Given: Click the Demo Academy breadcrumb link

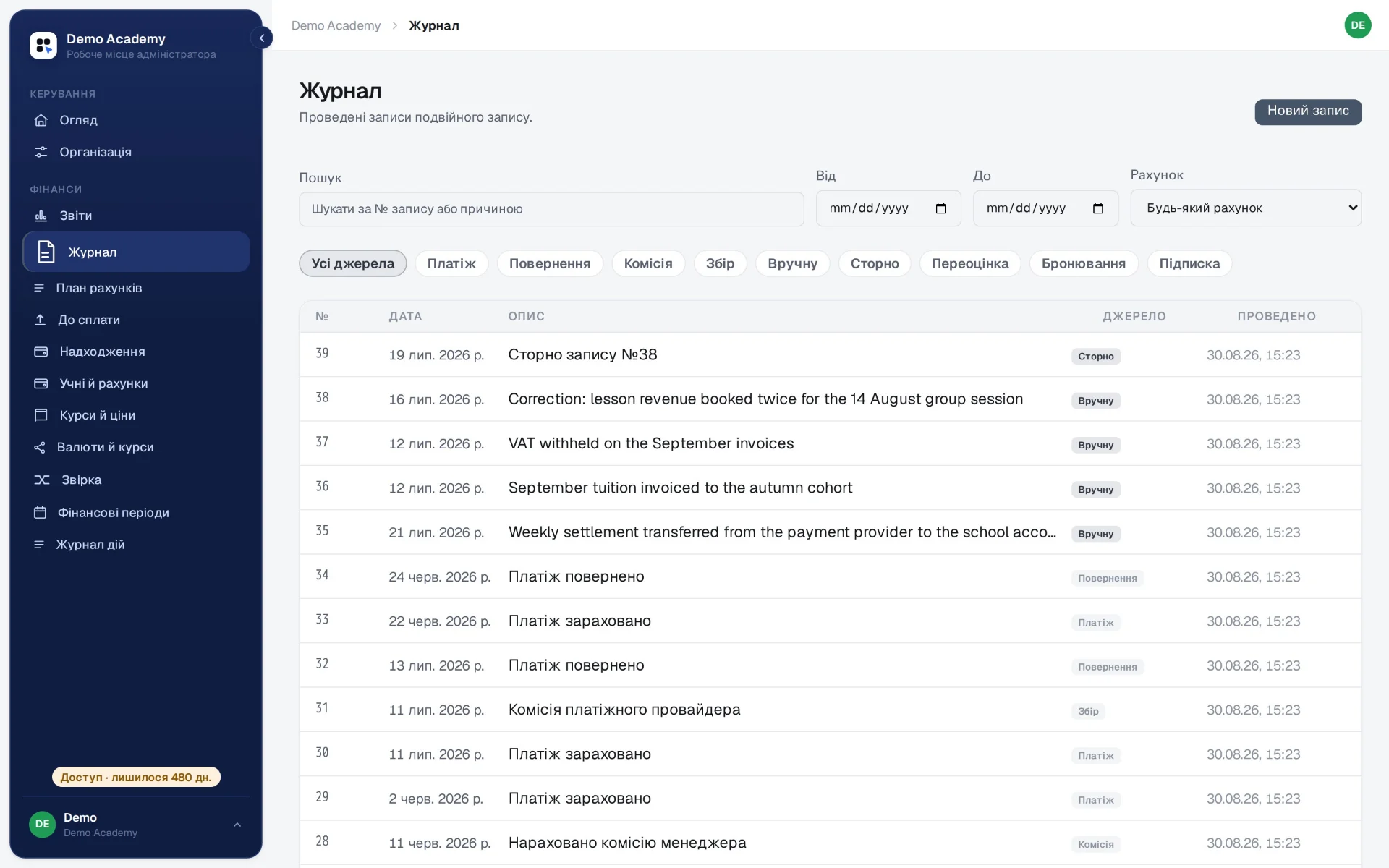Looking at the screenshot, I should tap(336, 25).
